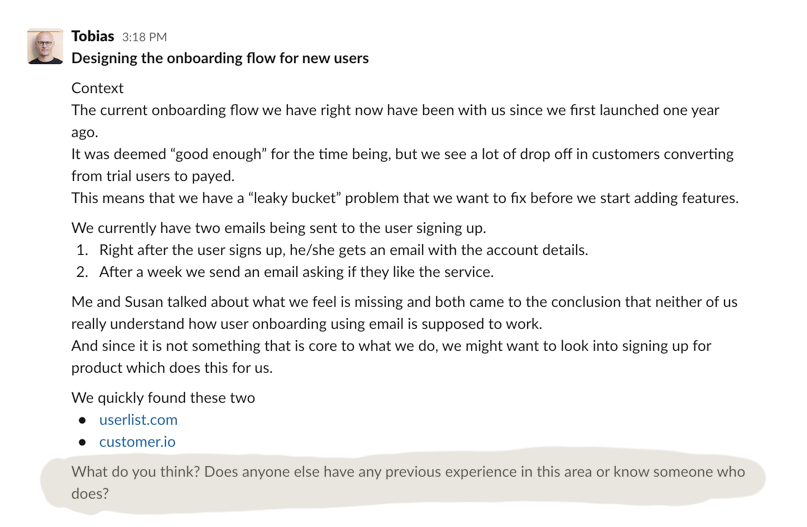The width and height of the screenshot is (807, 527).
Task: Click the 'good enough' sentence about drop off
Action: click(x=402, y=165)
